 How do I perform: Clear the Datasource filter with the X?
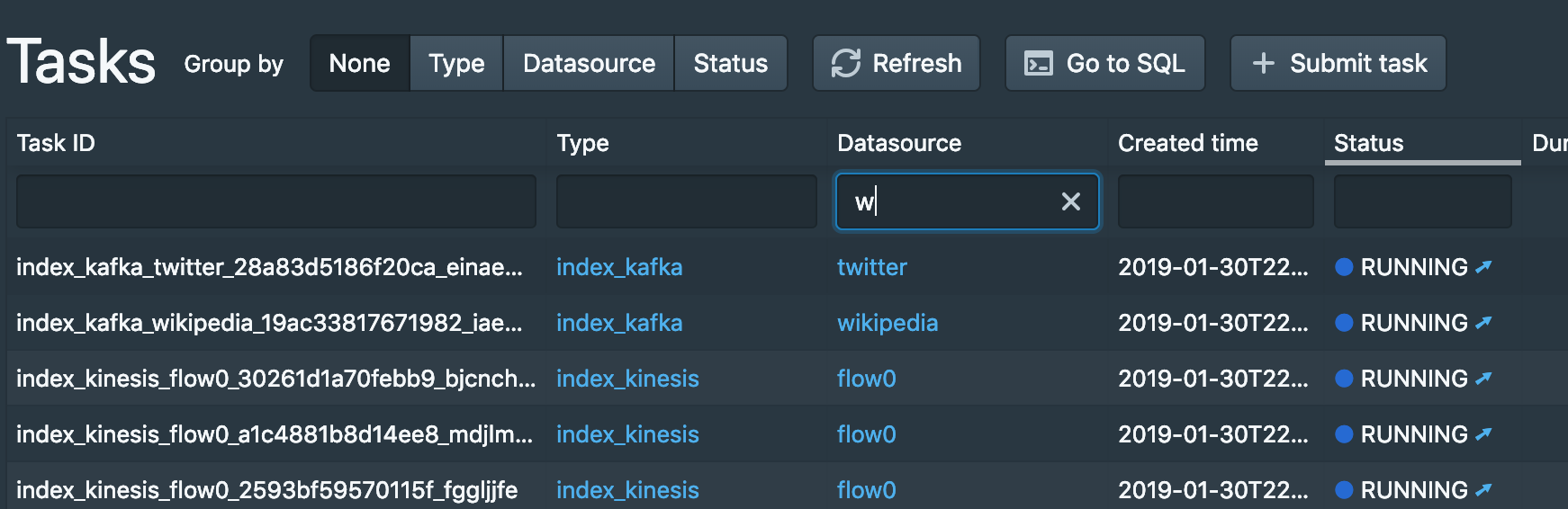tap(1071, 201)
